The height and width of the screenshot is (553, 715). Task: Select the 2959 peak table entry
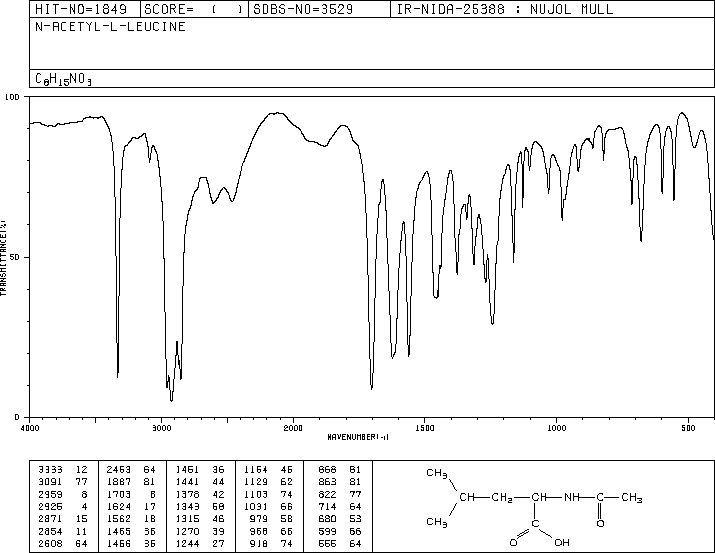tap(50, 494)
